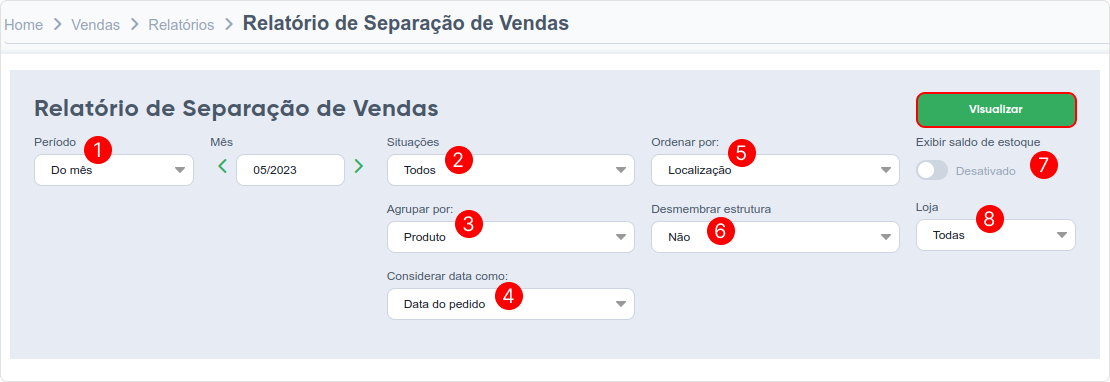
Task: Navigate to Relatórios breadcrumb
Action: point(181,25)
